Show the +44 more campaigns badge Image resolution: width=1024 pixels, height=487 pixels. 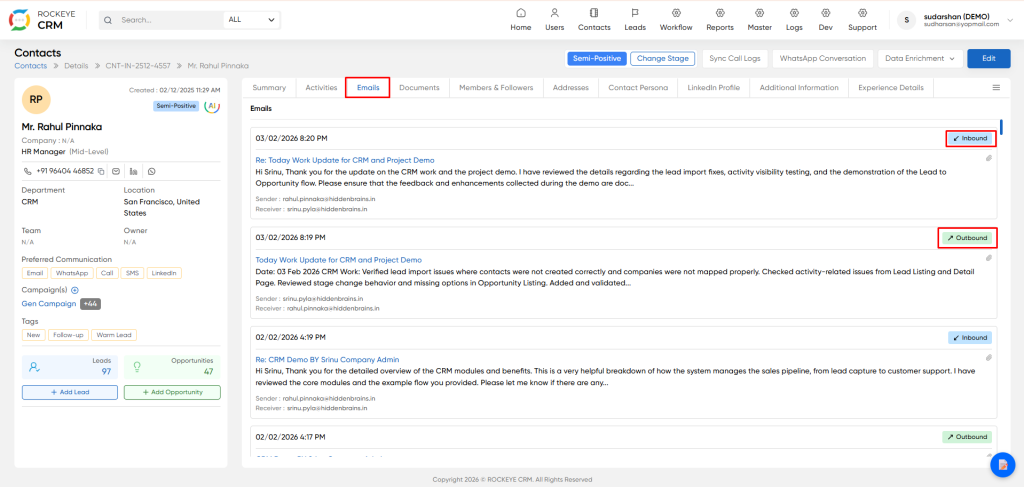point(91,304)
